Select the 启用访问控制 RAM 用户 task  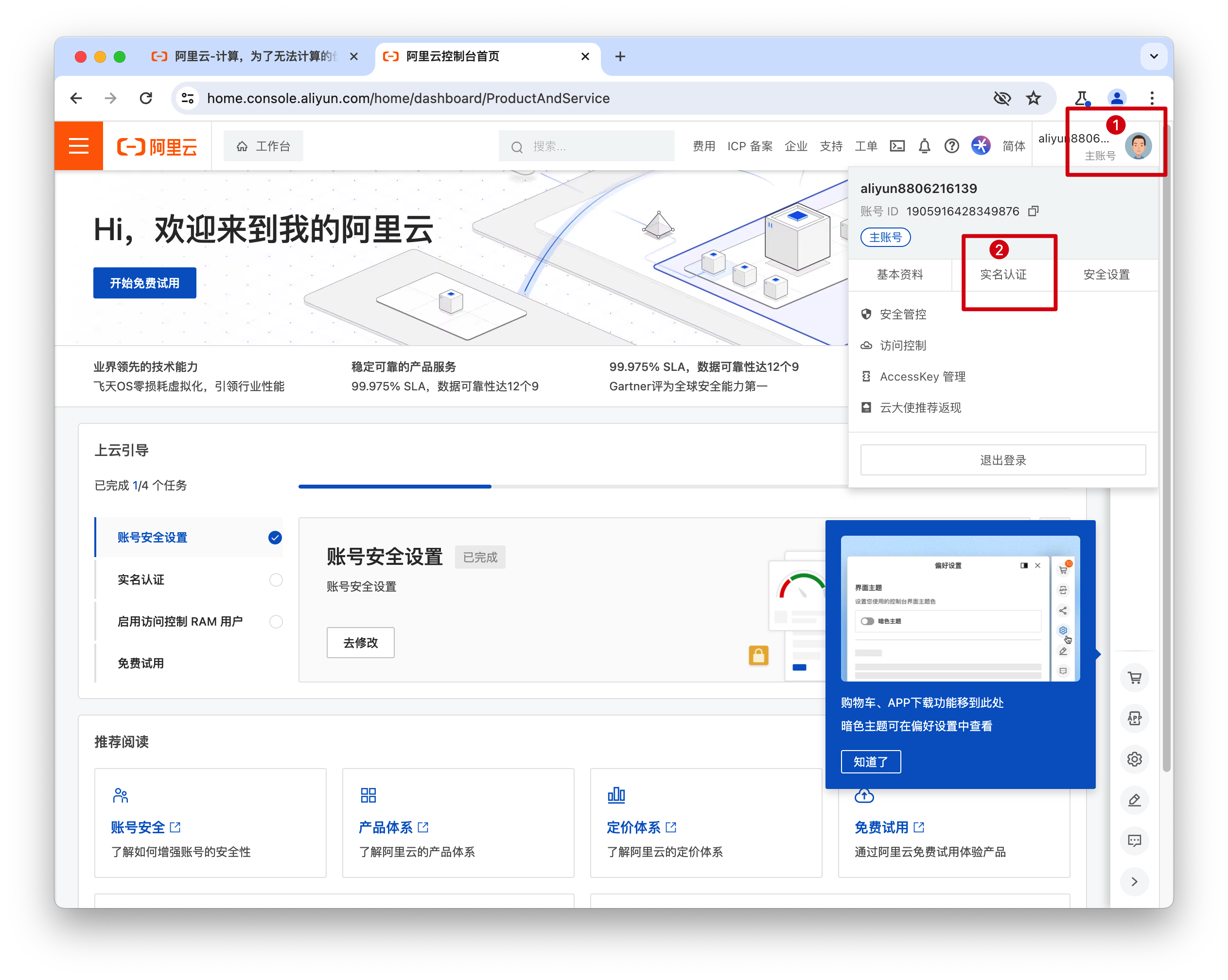(x=189, y=621)
